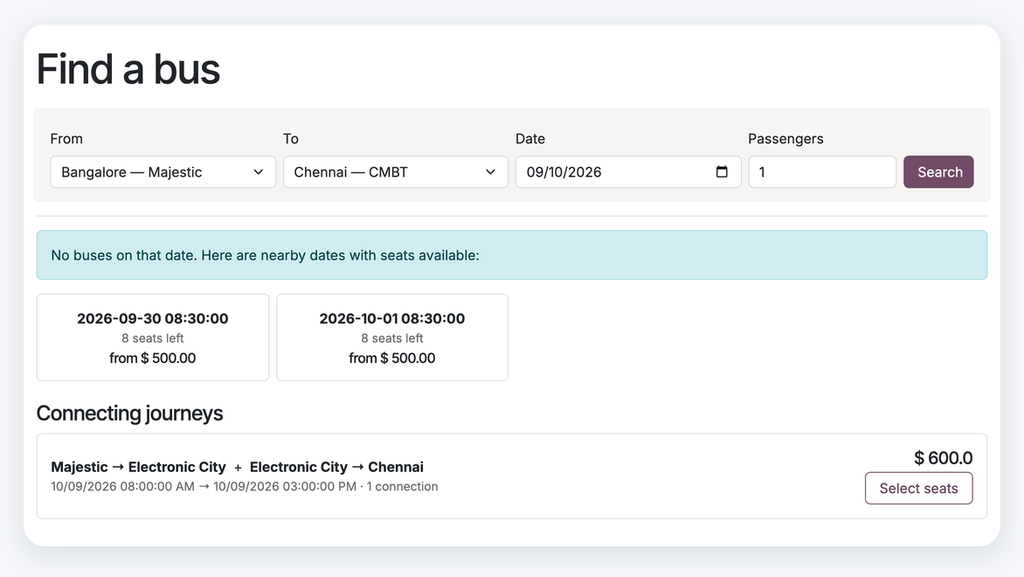The width and height of the screenshot is (1024, 577).
Task: Click the Date field label
Action: coord(530,139)
